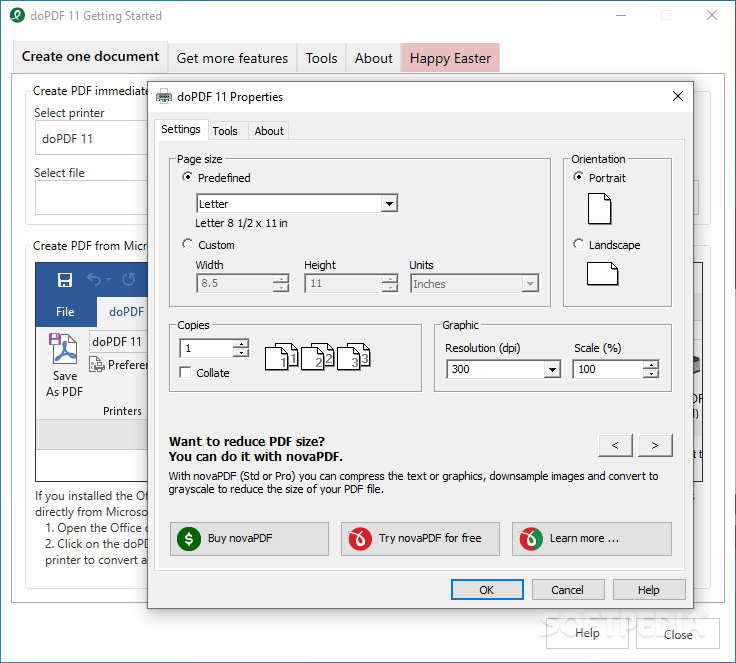Open the Units Inches dropdown

point(530,284)
